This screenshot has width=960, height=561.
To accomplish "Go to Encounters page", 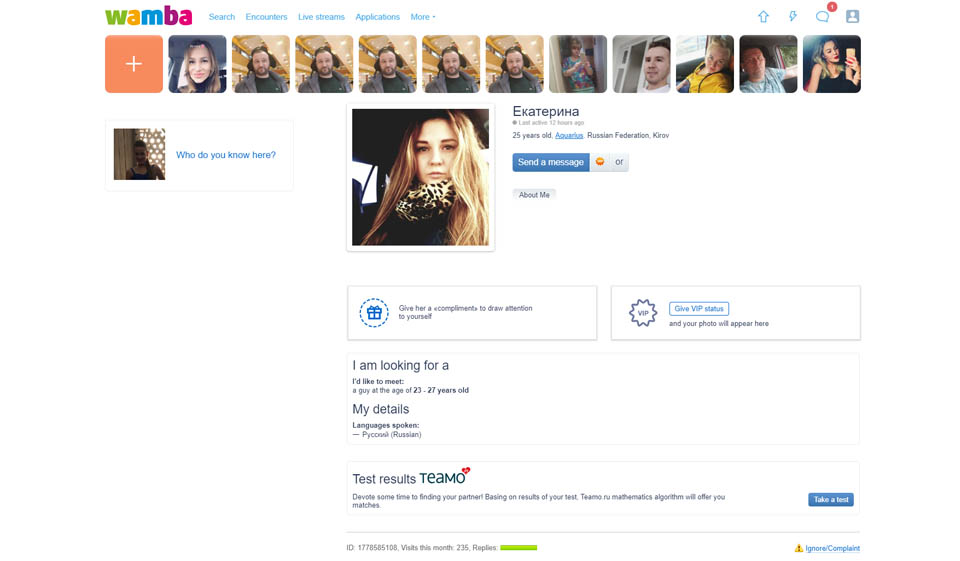I will coord(266,17).
